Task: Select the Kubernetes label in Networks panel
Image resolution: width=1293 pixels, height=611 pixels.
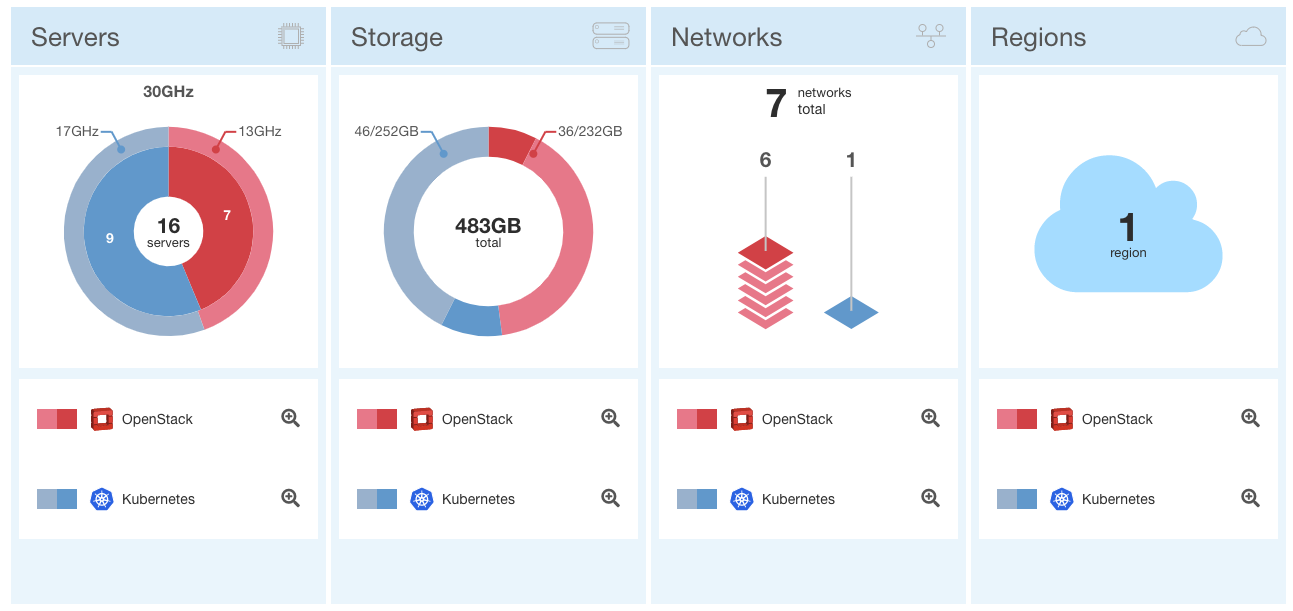Action: (798, 499)
